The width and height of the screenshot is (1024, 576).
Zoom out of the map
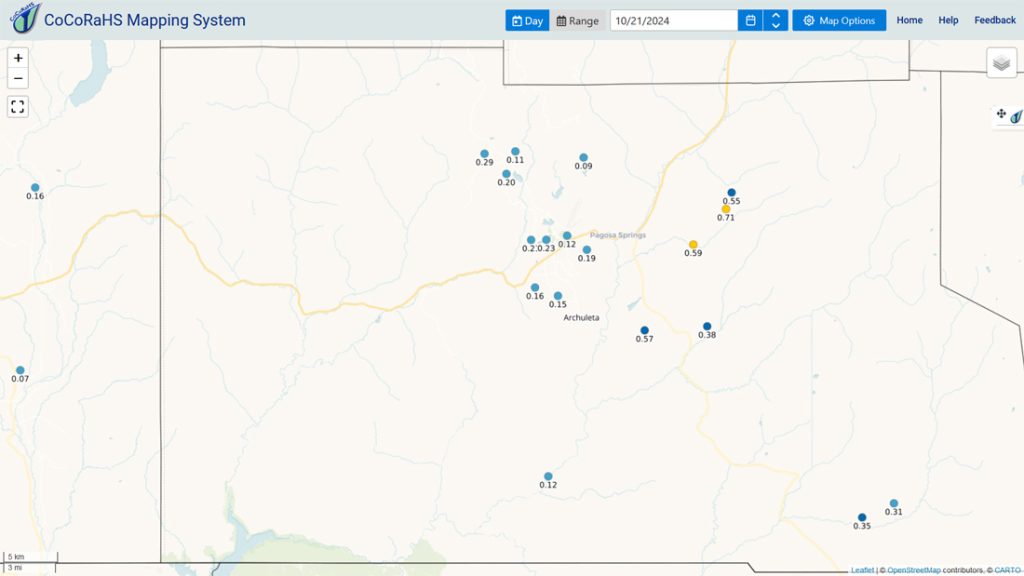click(18, 78)
